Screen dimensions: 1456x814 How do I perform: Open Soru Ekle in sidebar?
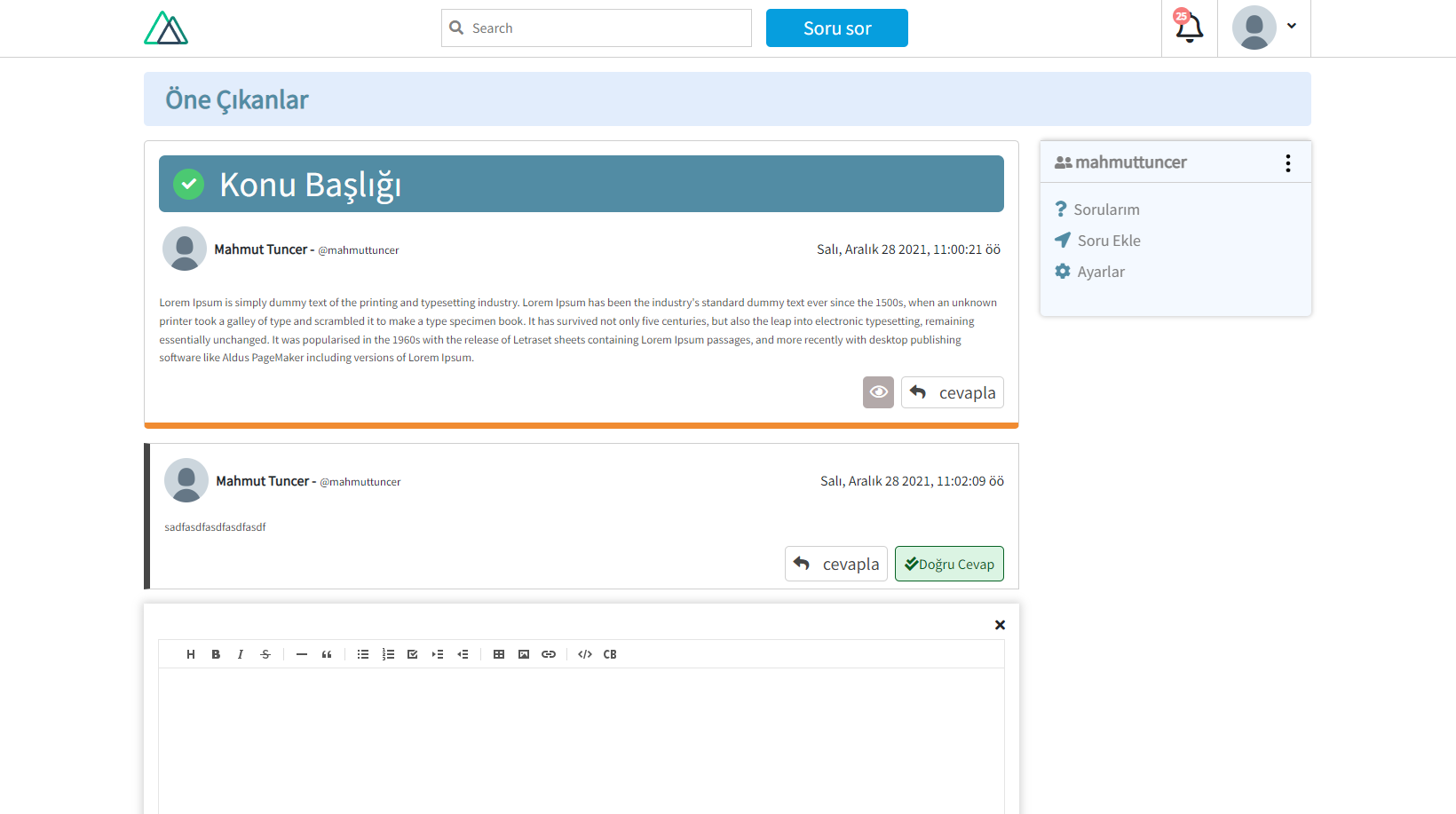tap(1097, 241)
